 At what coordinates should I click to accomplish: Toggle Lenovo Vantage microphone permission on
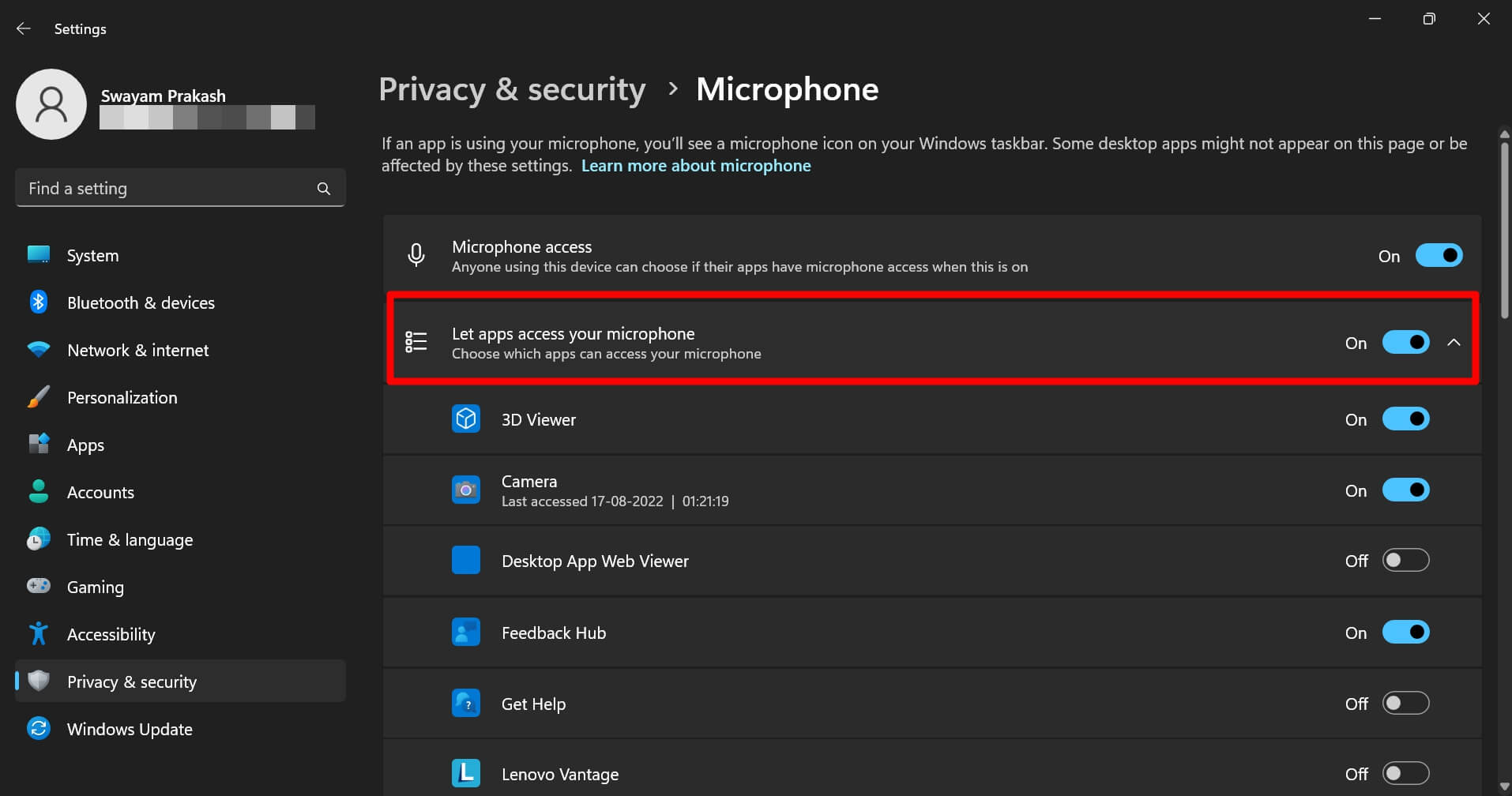(1405, 773)
